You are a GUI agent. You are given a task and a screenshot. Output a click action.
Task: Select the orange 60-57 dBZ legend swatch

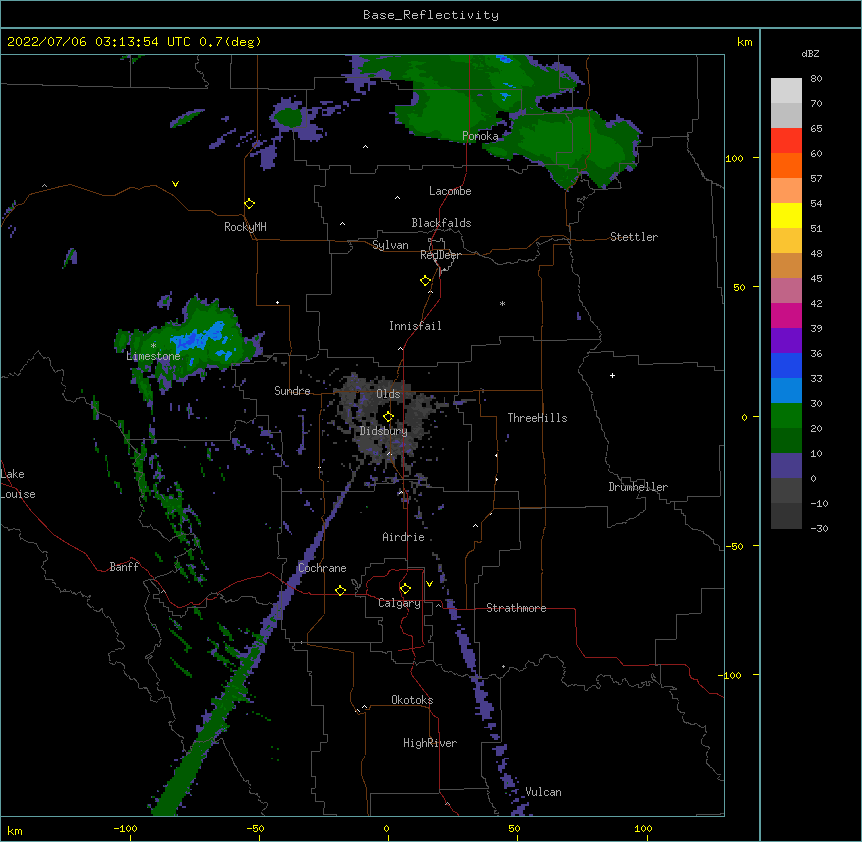tap(786, 165)
